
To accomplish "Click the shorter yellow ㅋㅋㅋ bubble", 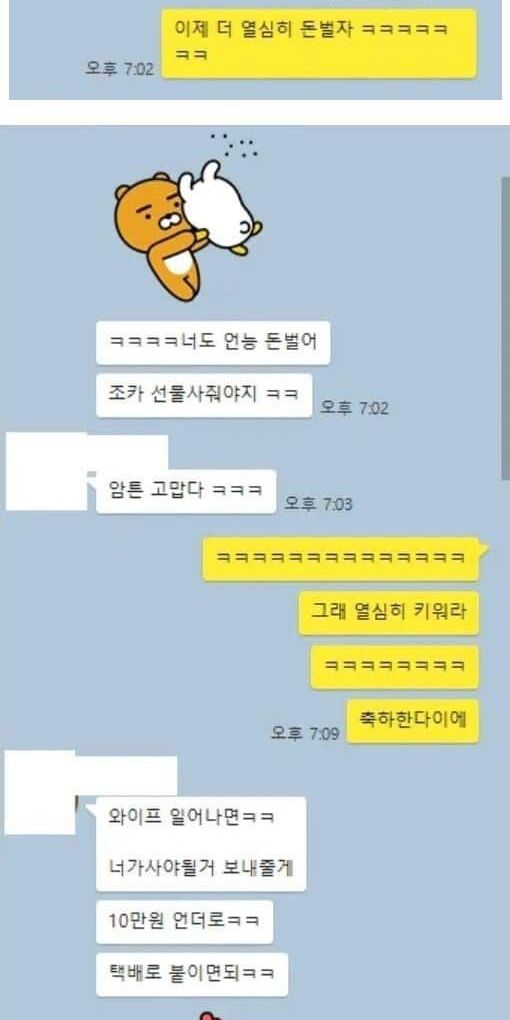I will pyautogui.click(x=394, y=667).
